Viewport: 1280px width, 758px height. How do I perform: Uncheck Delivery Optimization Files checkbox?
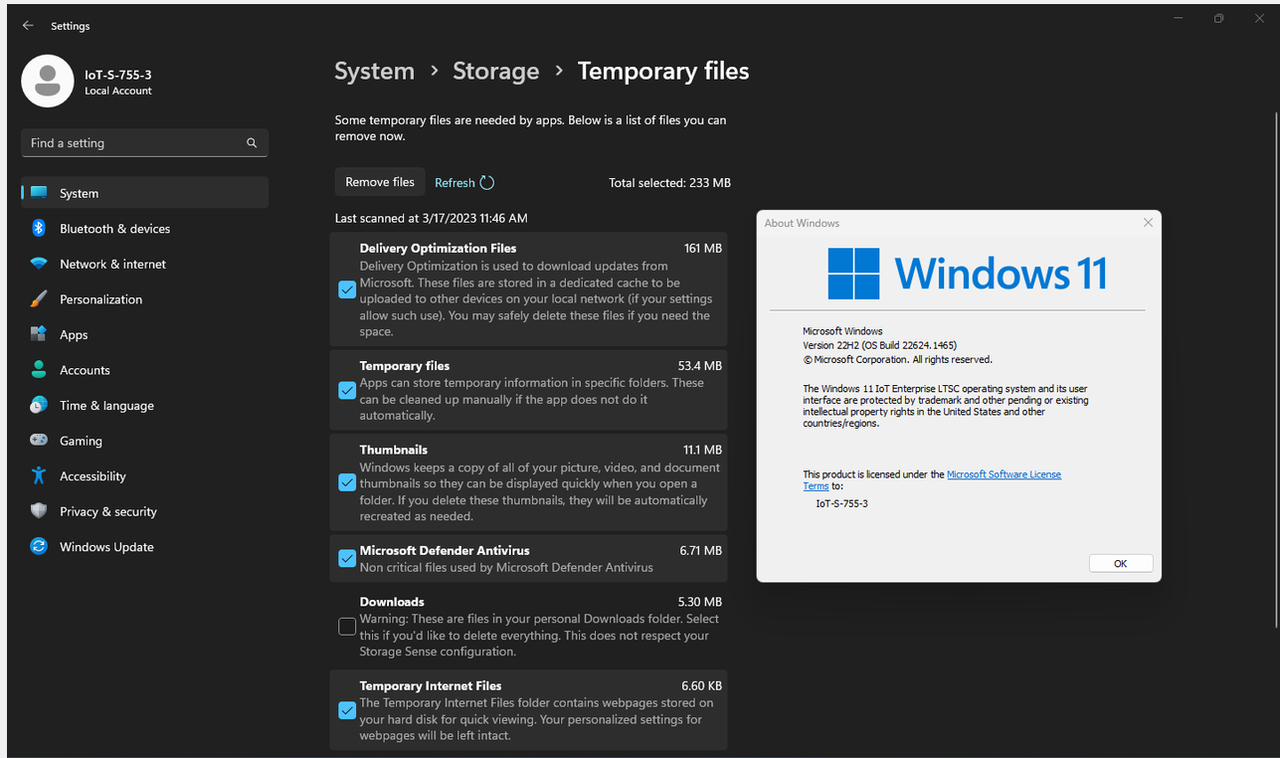click(x=347, y=290)
